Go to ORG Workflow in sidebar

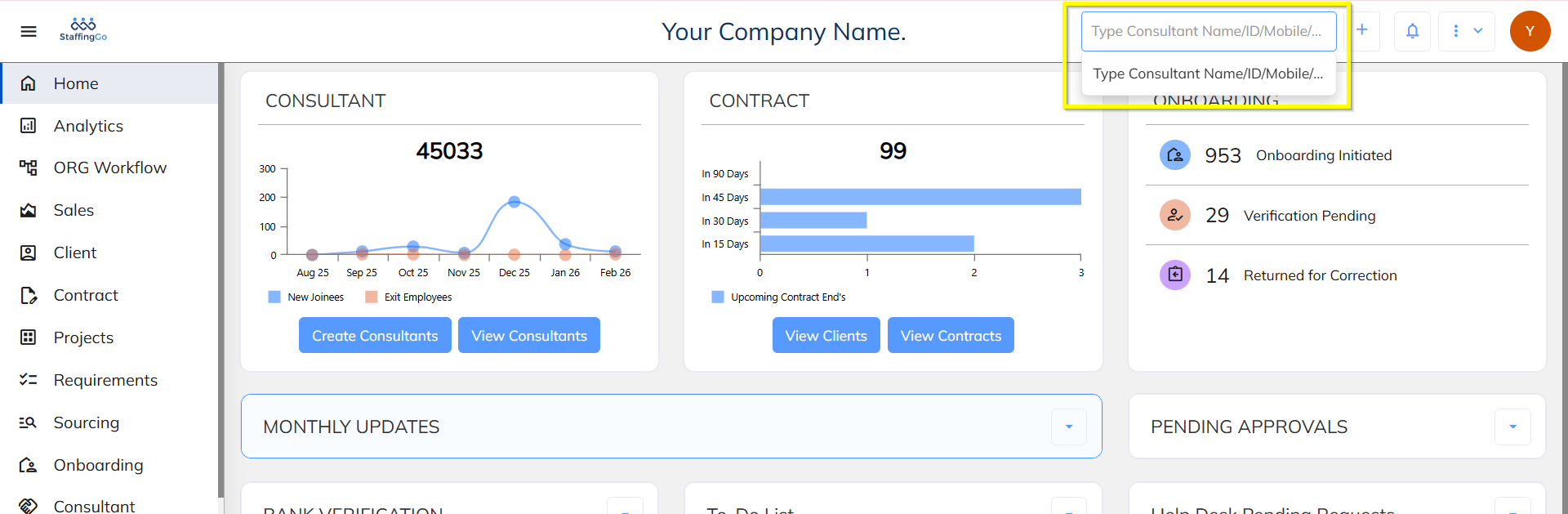pos(109,168)
